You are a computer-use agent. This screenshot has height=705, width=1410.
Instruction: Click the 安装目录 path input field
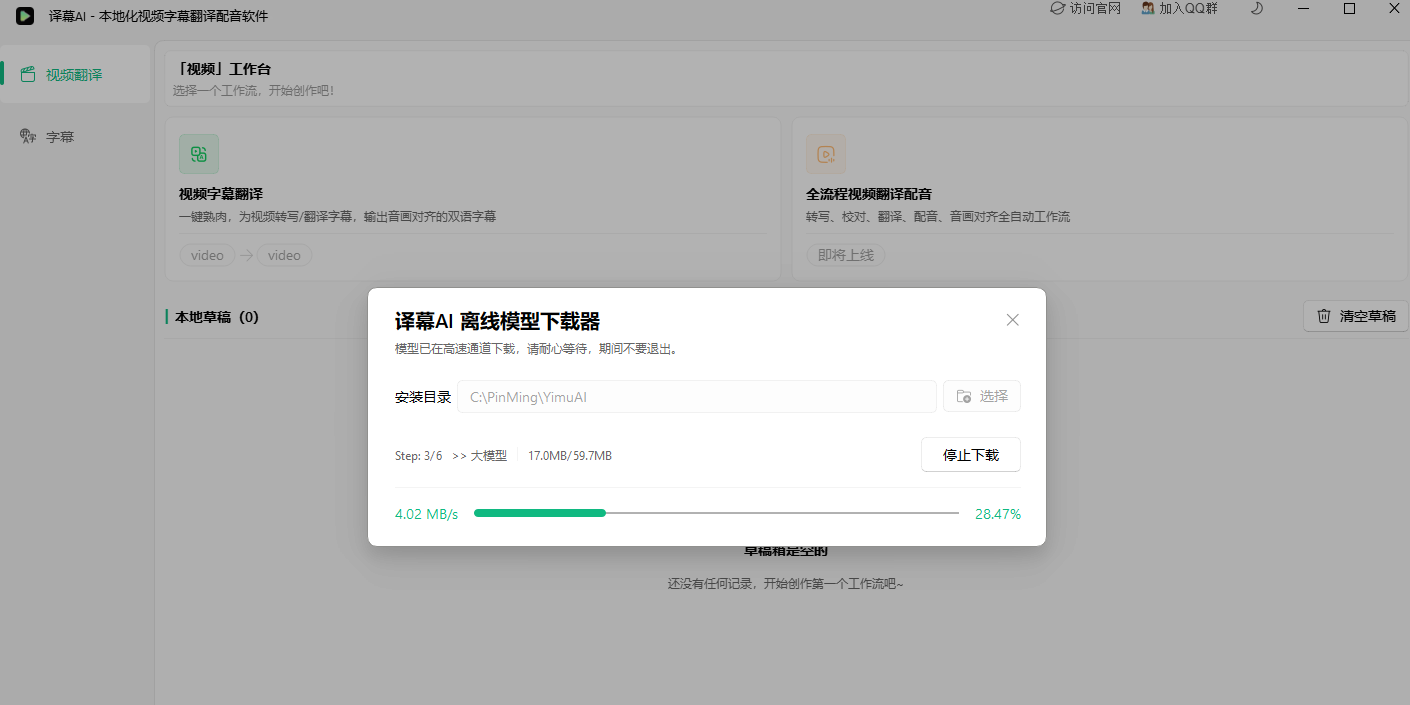[697, 397]
